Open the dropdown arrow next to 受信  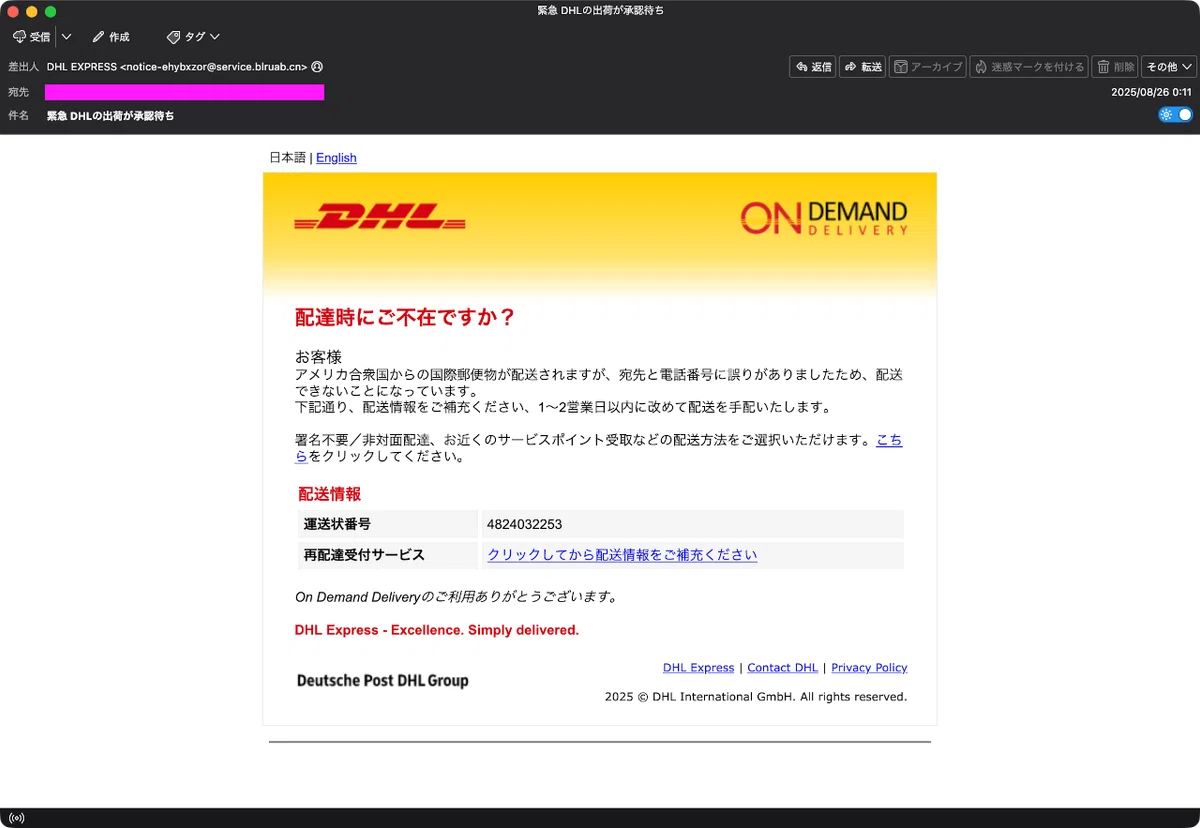[66, 37]
